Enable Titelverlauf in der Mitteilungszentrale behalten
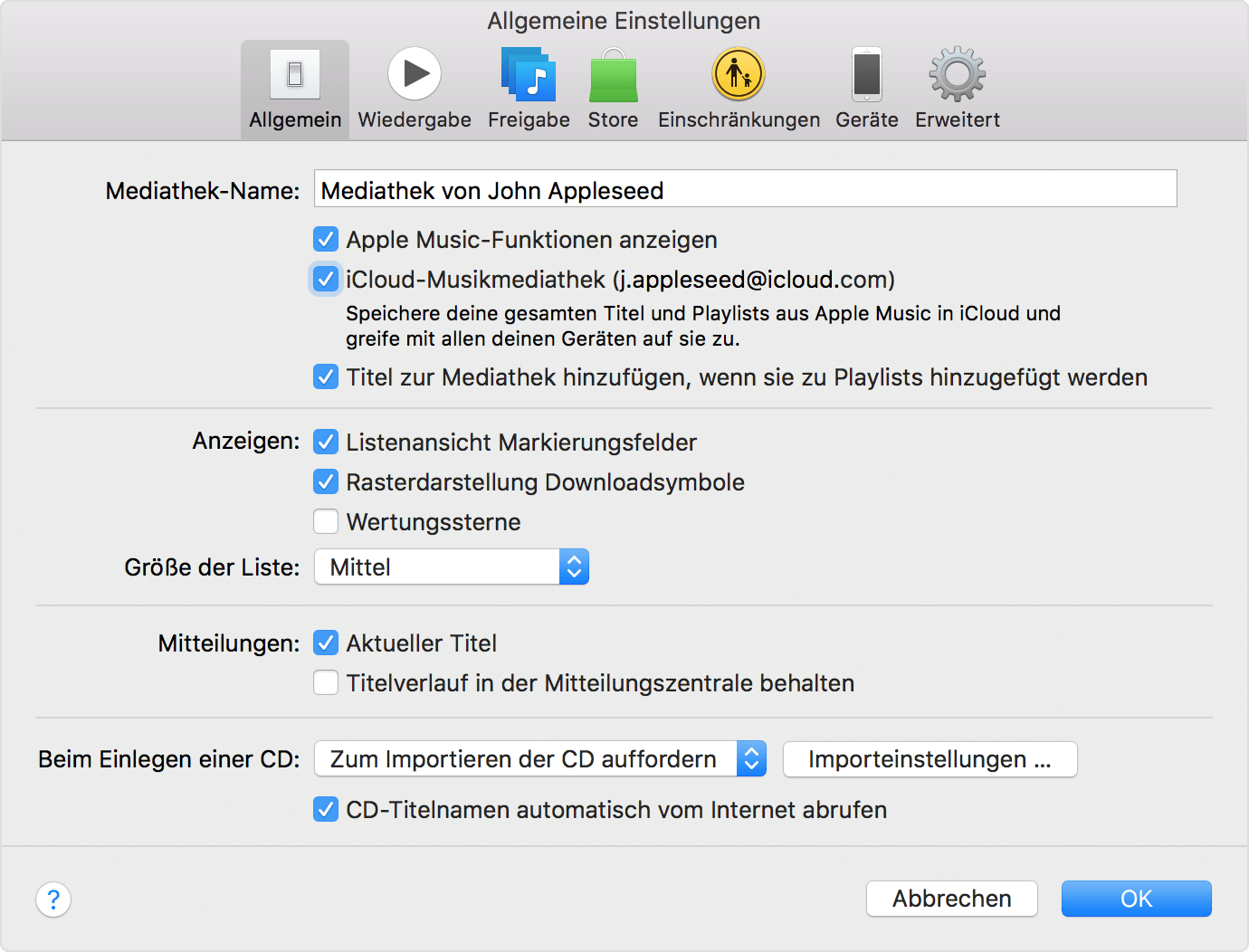 point(326,683)
